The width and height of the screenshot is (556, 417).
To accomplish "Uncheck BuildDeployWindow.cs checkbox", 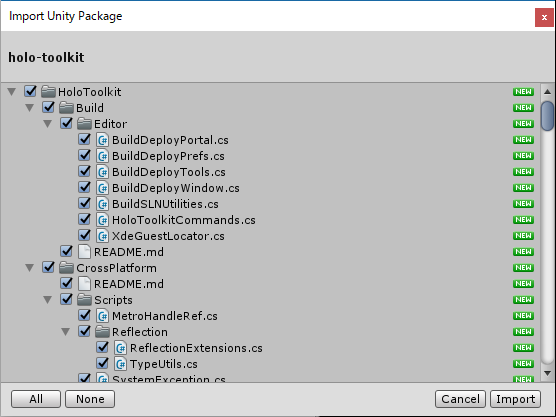I will pos(85,187).
